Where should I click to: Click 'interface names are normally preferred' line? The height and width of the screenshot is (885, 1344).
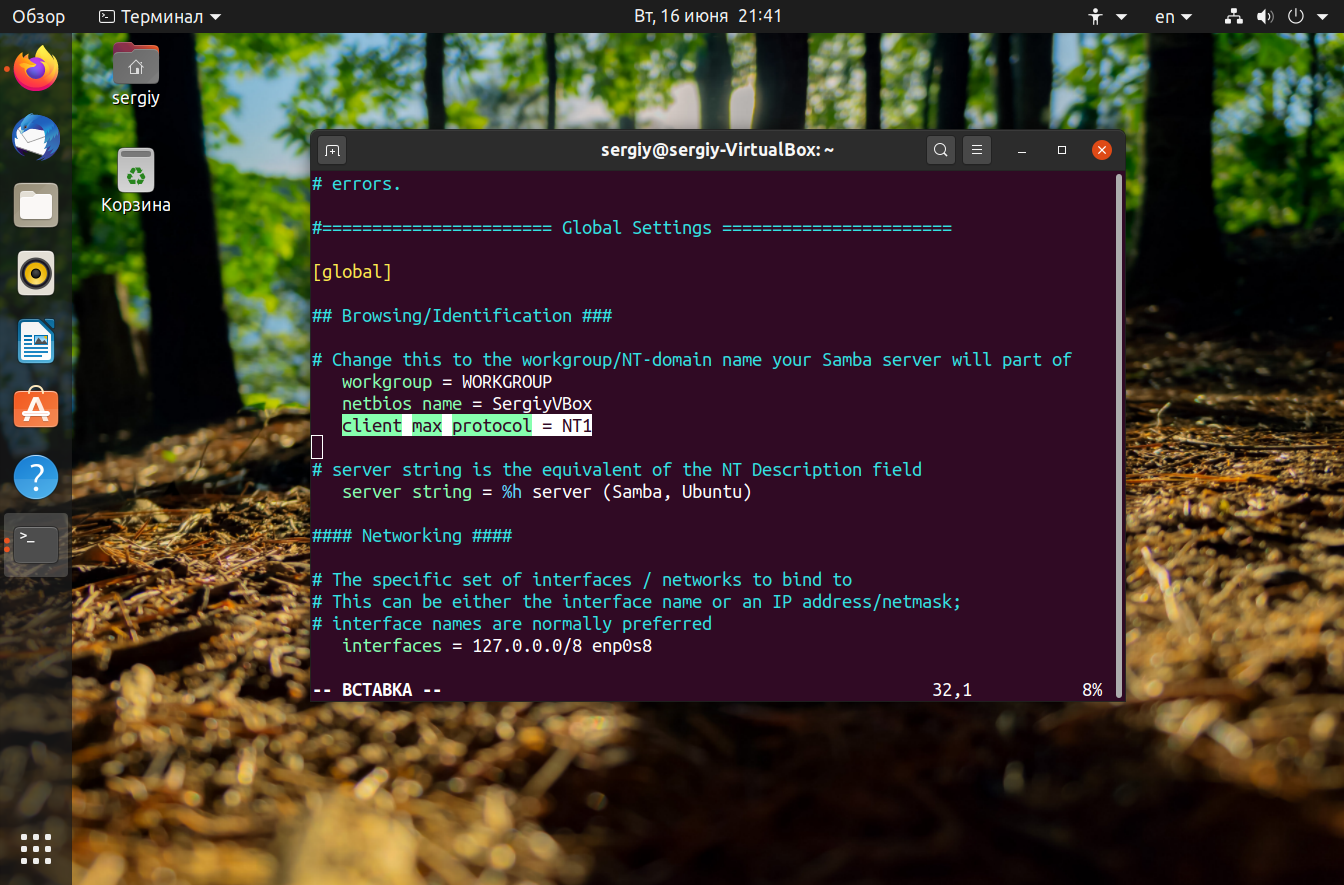coord(512,624)
